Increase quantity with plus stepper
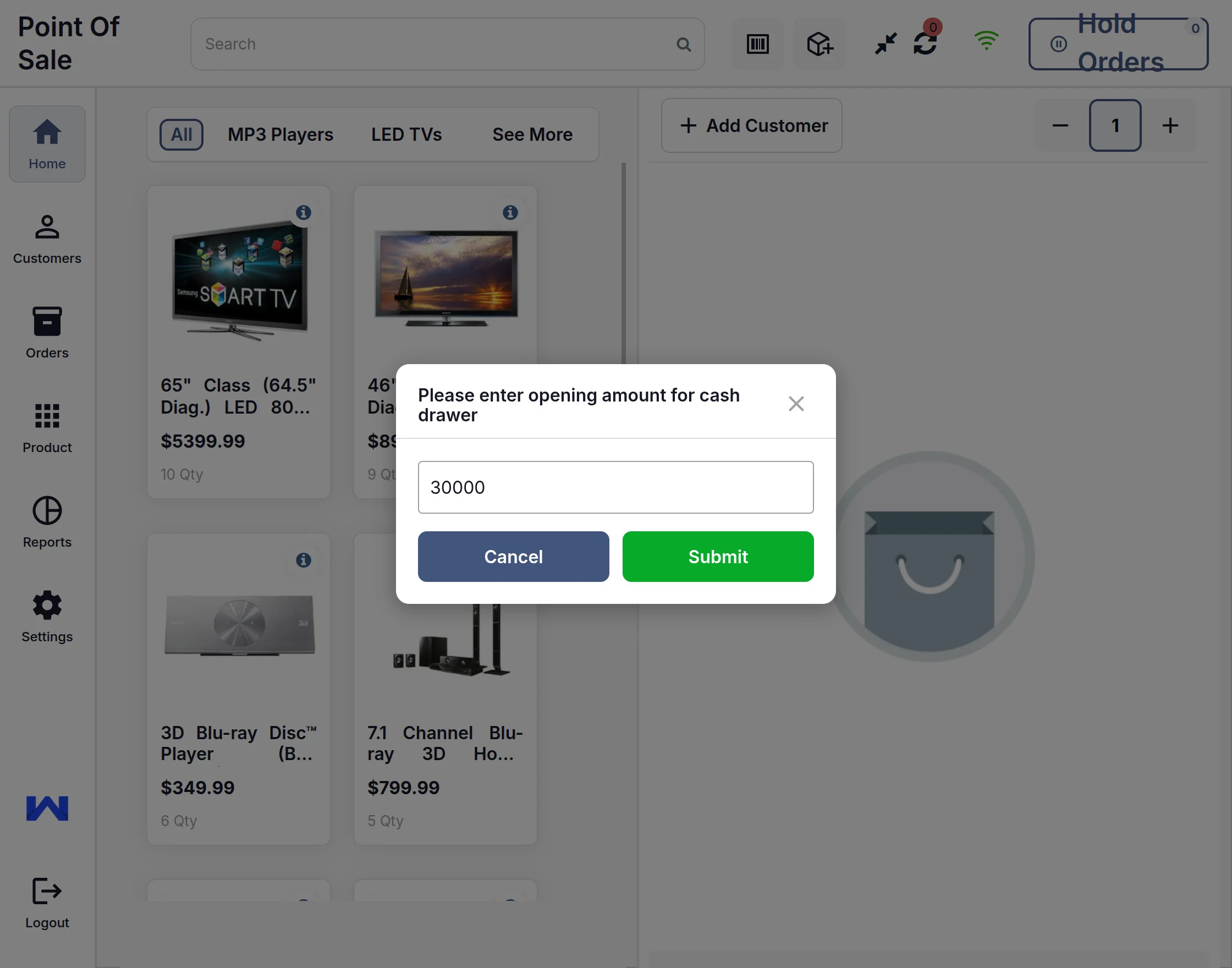 click(x=1170, y=125)
